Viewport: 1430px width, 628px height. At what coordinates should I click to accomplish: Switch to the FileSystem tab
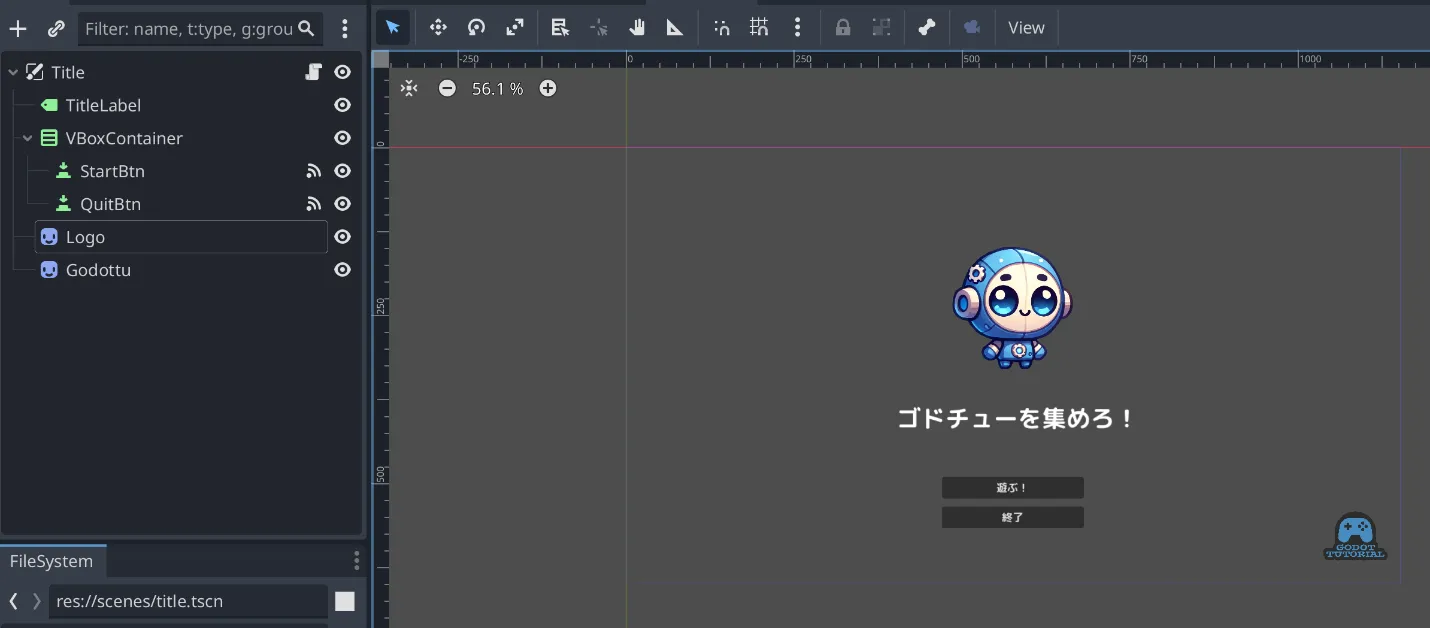[x=51, y=561]
